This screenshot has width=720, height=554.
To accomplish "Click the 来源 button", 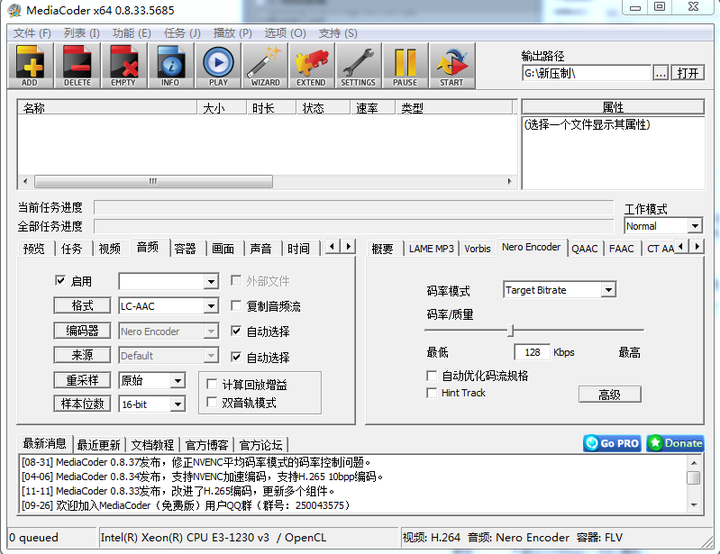I will pyautogui.click(x=82, y=355).
